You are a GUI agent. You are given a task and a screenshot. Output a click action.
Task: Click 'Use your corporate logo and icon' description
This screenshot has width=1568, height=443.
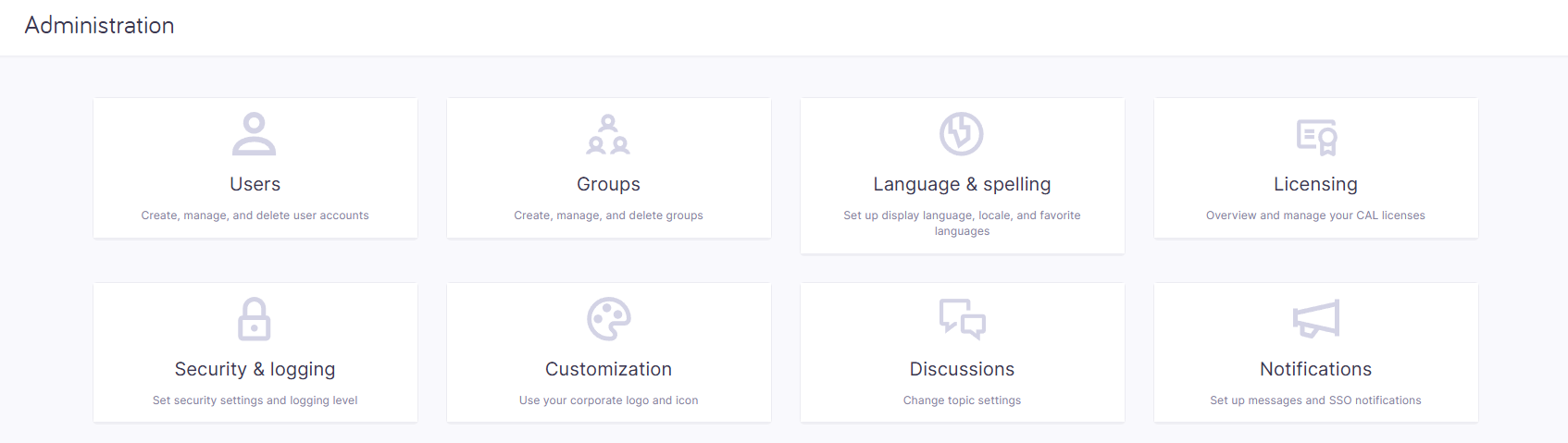click(x=608, y=400)
